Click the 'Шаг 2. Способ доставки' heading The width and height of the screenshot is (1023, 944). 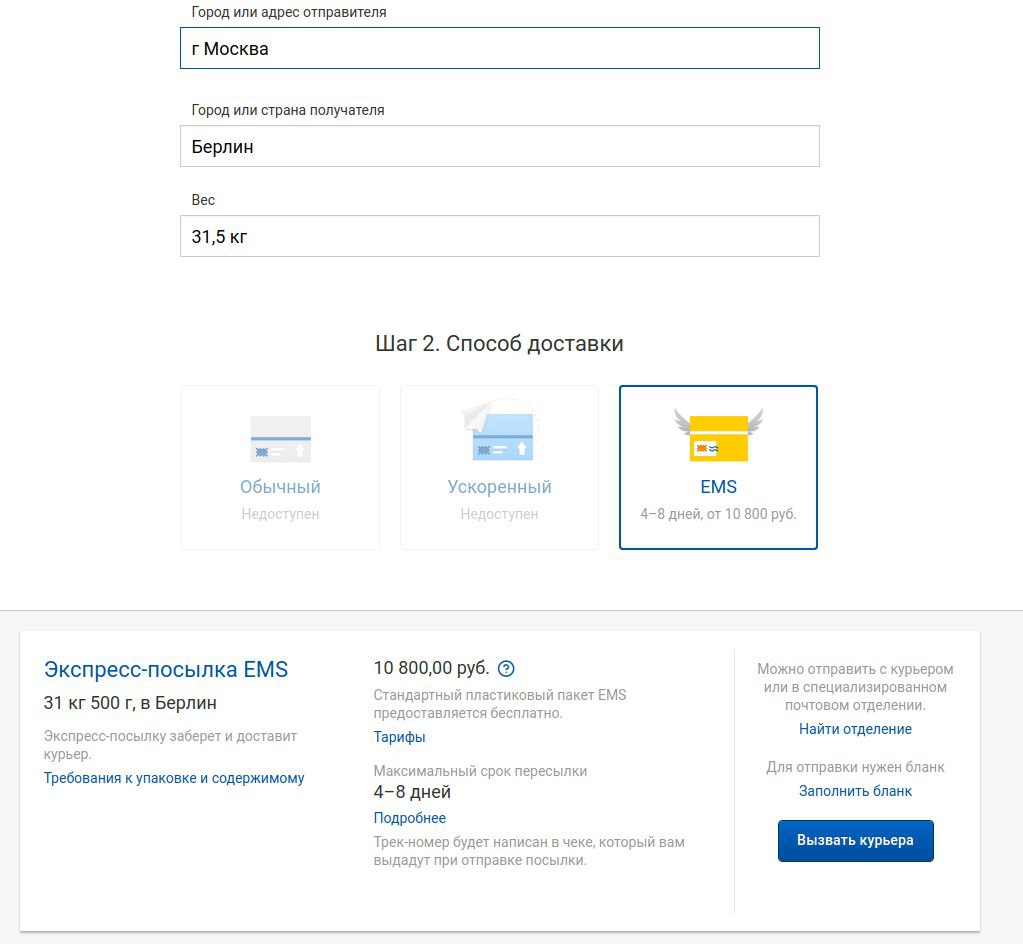499,343
